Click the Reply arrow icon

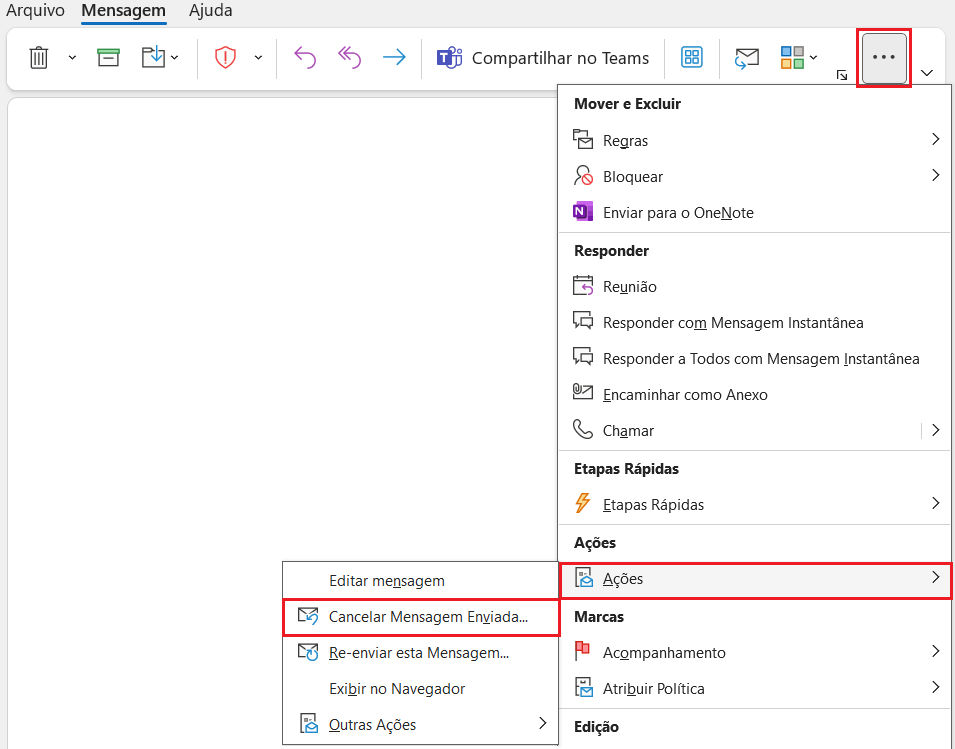(x=305, y=58)
